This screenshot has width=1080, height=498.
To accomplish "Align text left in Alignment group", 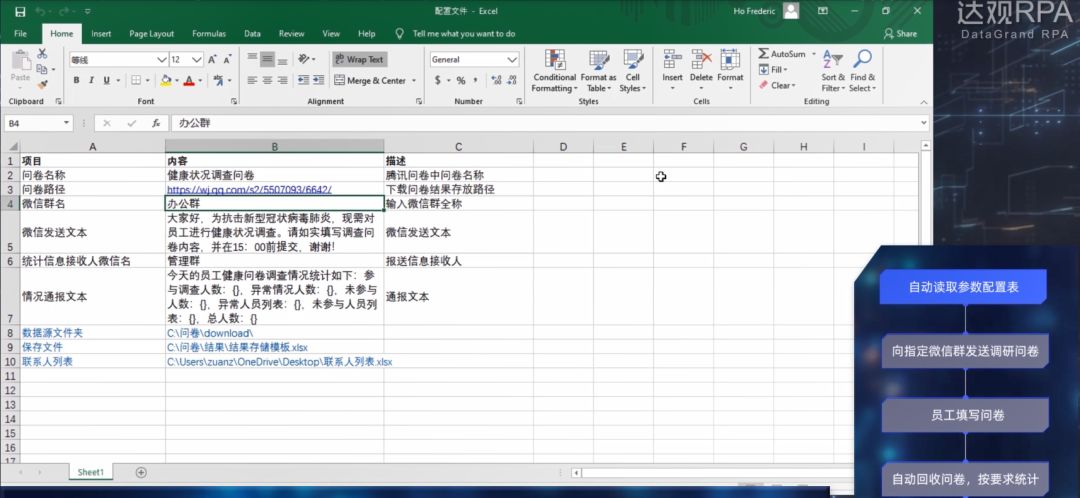I will (x=252, y=81).
